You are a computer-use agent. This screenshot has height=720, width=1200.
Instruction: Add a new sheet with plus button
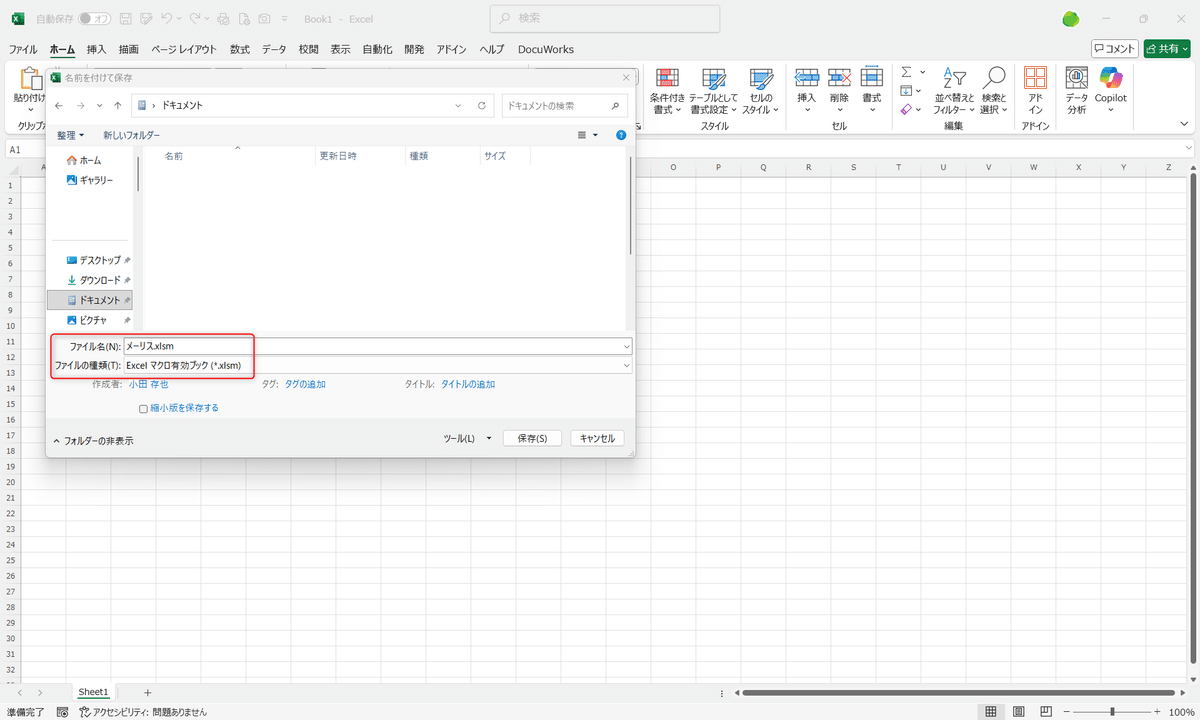(x=148, y=692)
